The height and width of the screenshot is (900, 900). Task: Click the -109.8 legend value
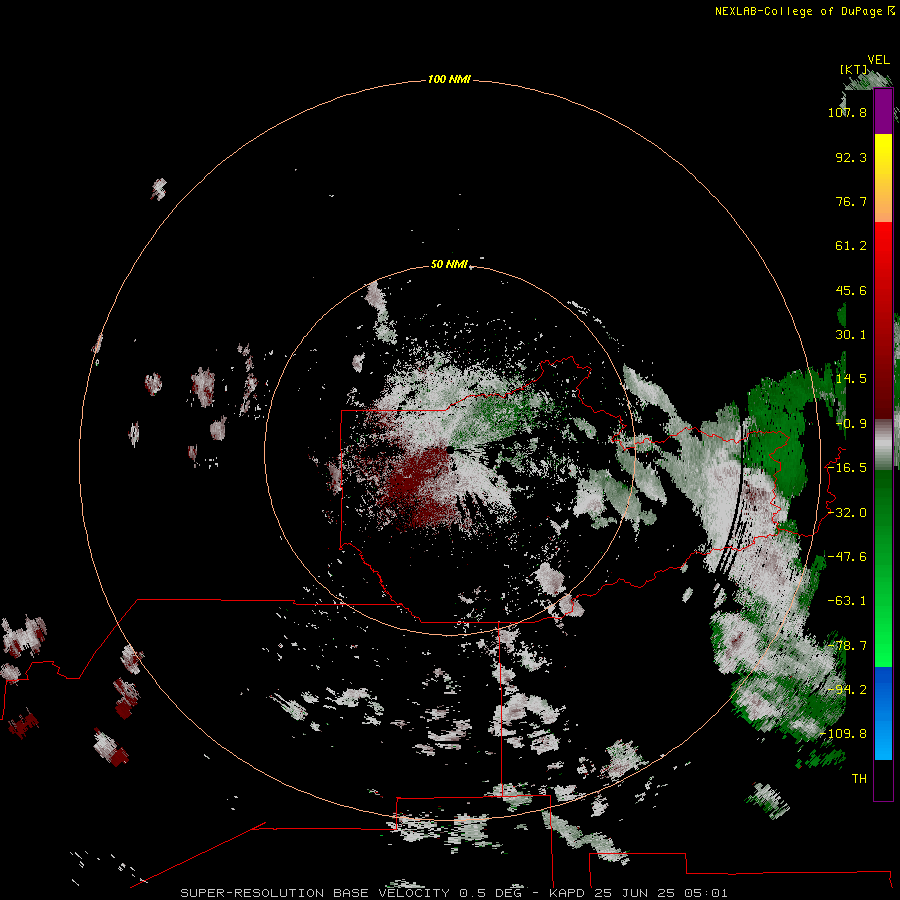844,734
